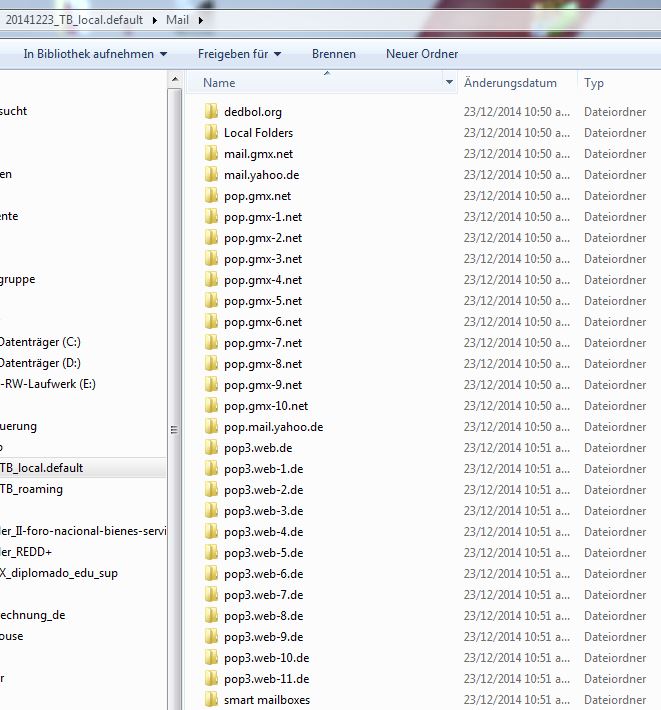Click the date cell of pop3.web.de row
The height and width of the screenshot is (710, 661).
click(517, 448)
